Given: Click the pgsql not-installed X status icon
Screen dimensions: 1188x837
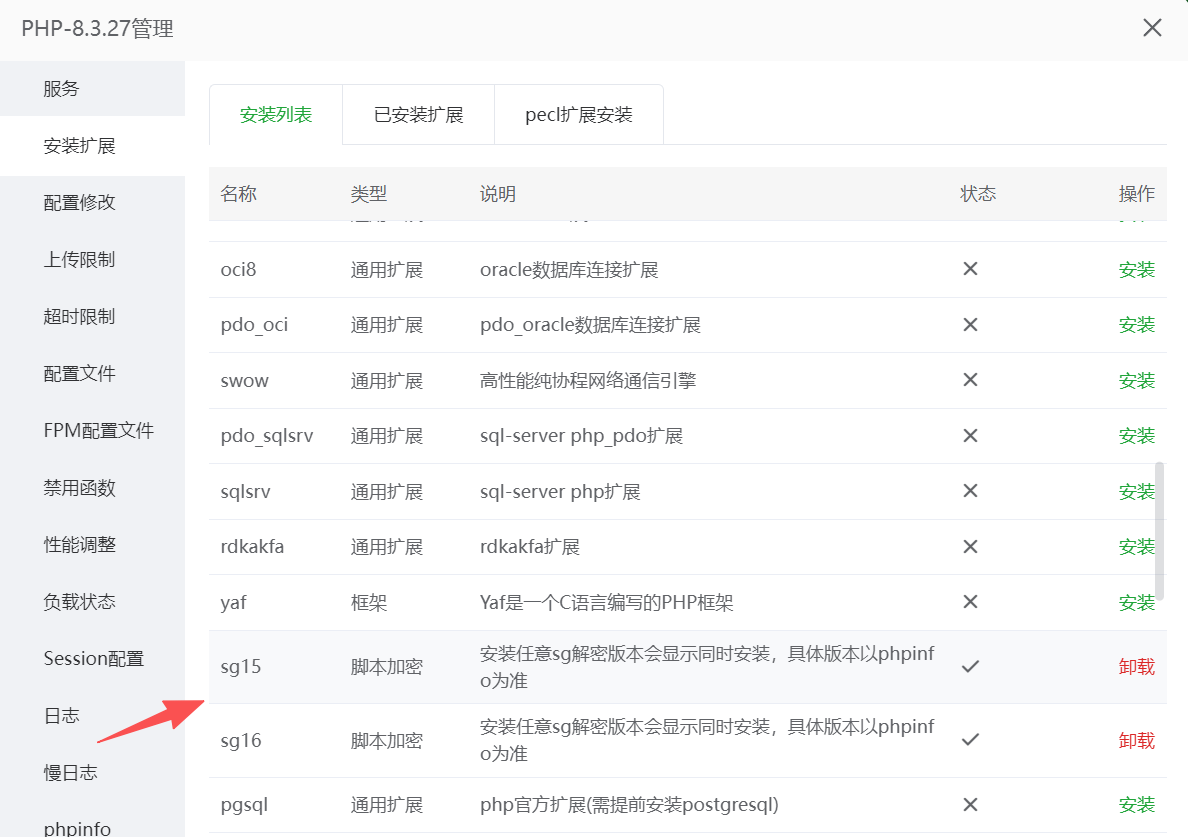Looking at the screenshot, I should (969, 804).
